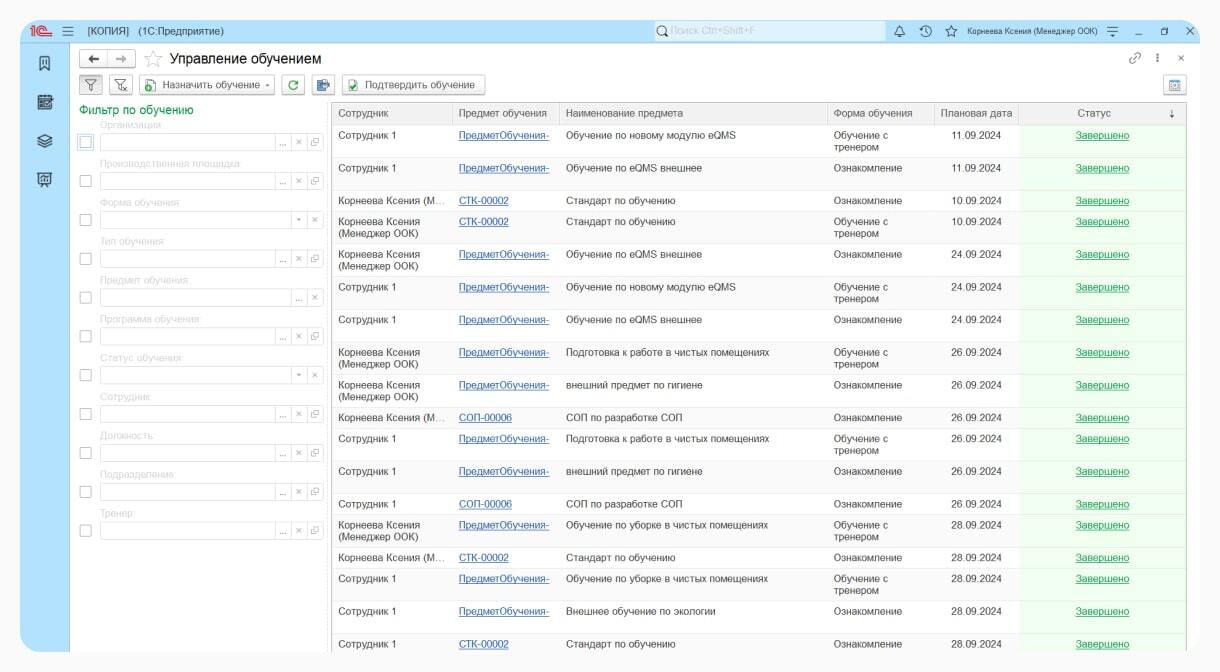This screenshot has height=672, width=1220.
Task: Open notifications bell icon
Action: 899,31
